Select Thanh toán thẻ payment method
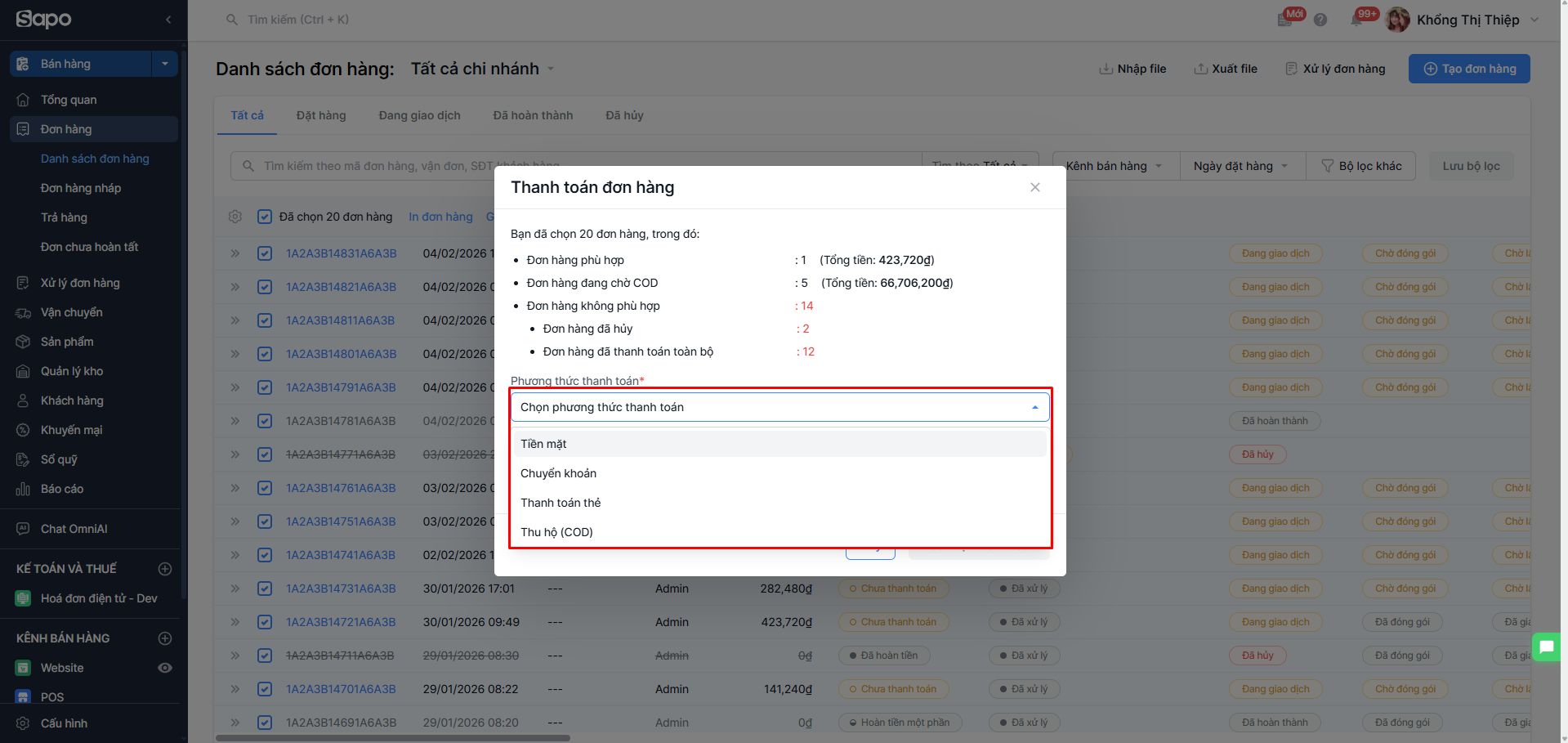The image size is (1568, 743). click(780, 503)
